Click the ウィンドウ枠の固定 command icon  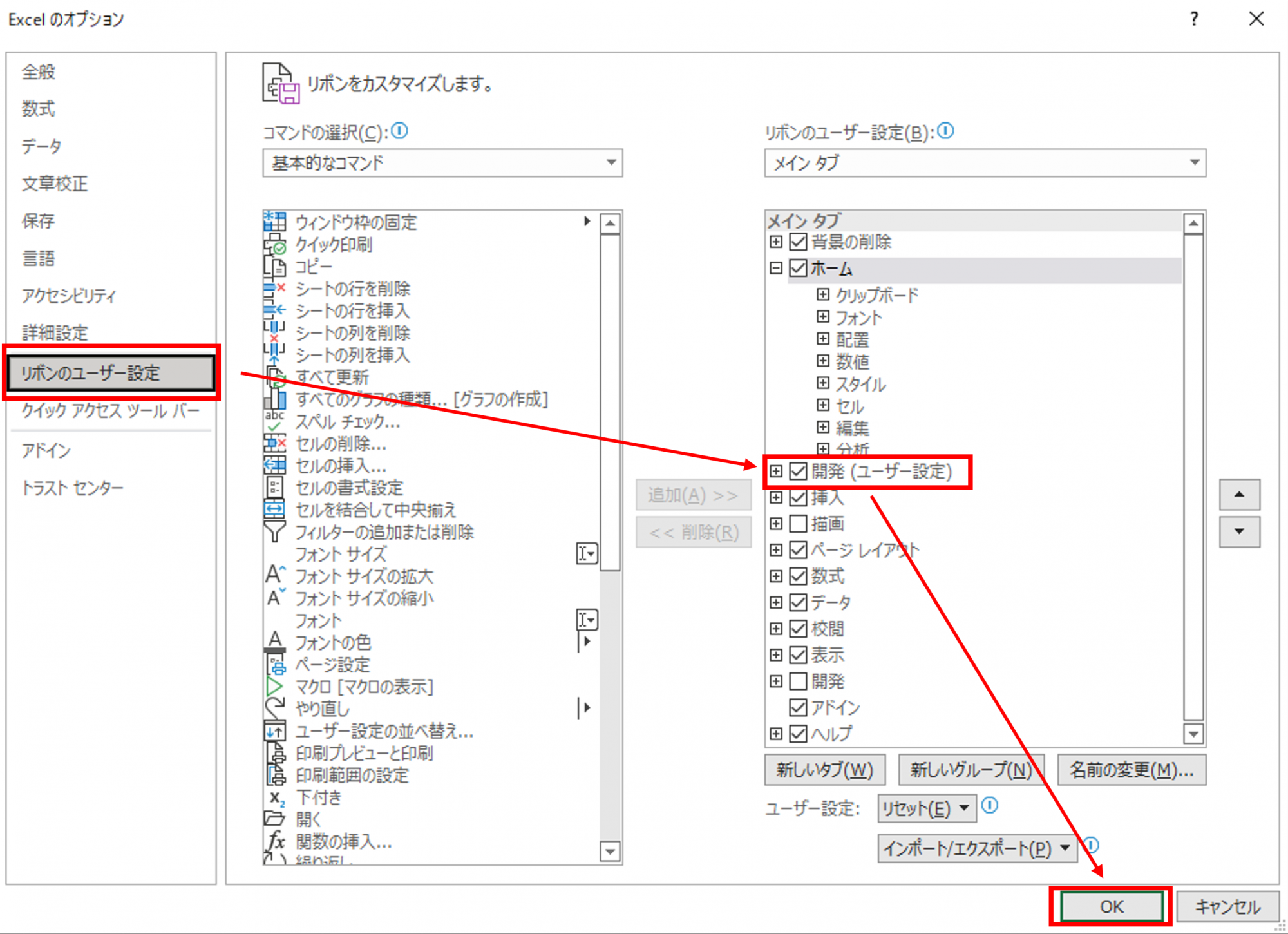pyautogui.click(x=275, y=222)
